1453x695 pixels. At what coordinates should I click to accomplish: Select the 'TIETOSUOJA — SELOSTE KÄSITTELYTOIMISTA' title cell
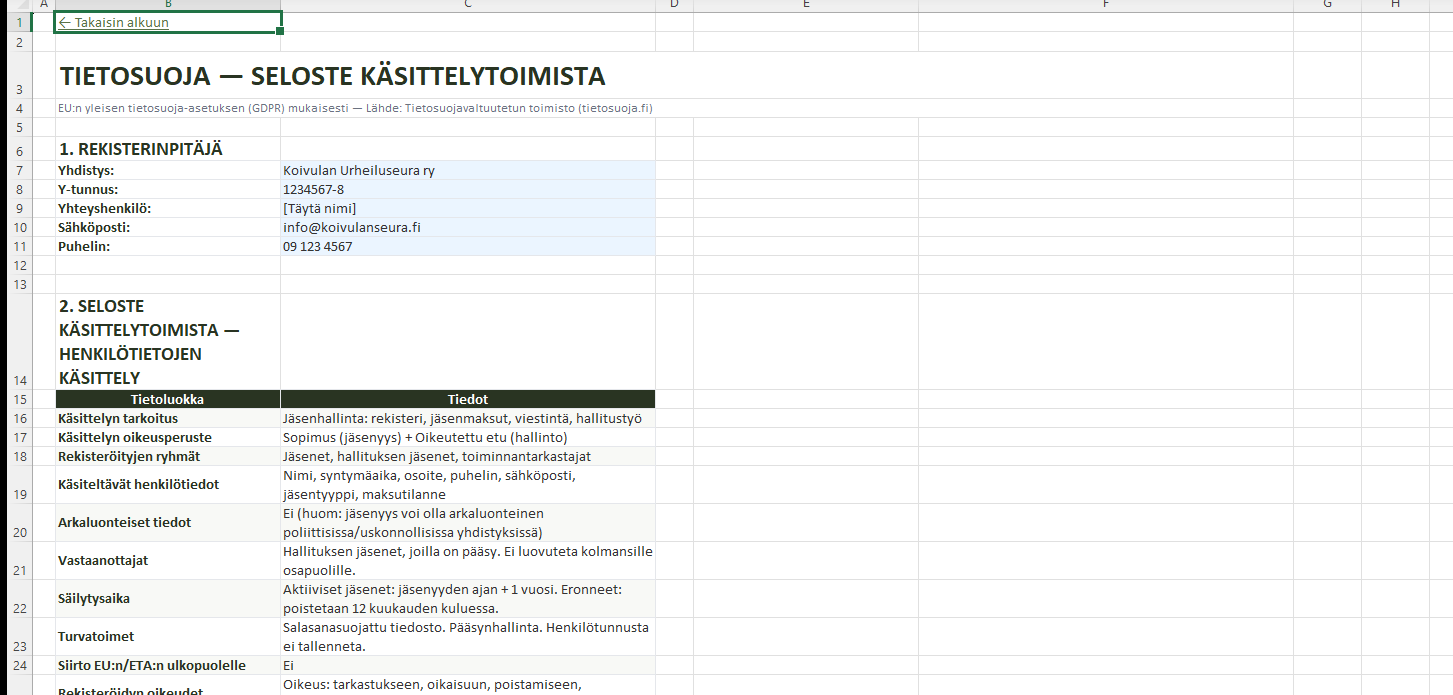332,77
